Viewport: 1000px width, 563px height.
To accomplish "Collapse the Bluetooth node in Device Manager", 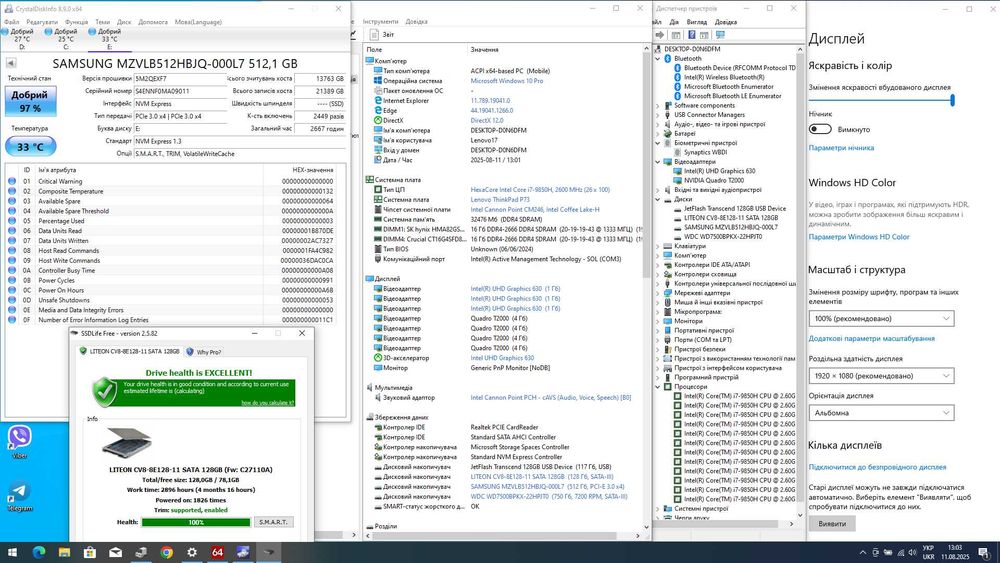I will click(x=658, y=58).
